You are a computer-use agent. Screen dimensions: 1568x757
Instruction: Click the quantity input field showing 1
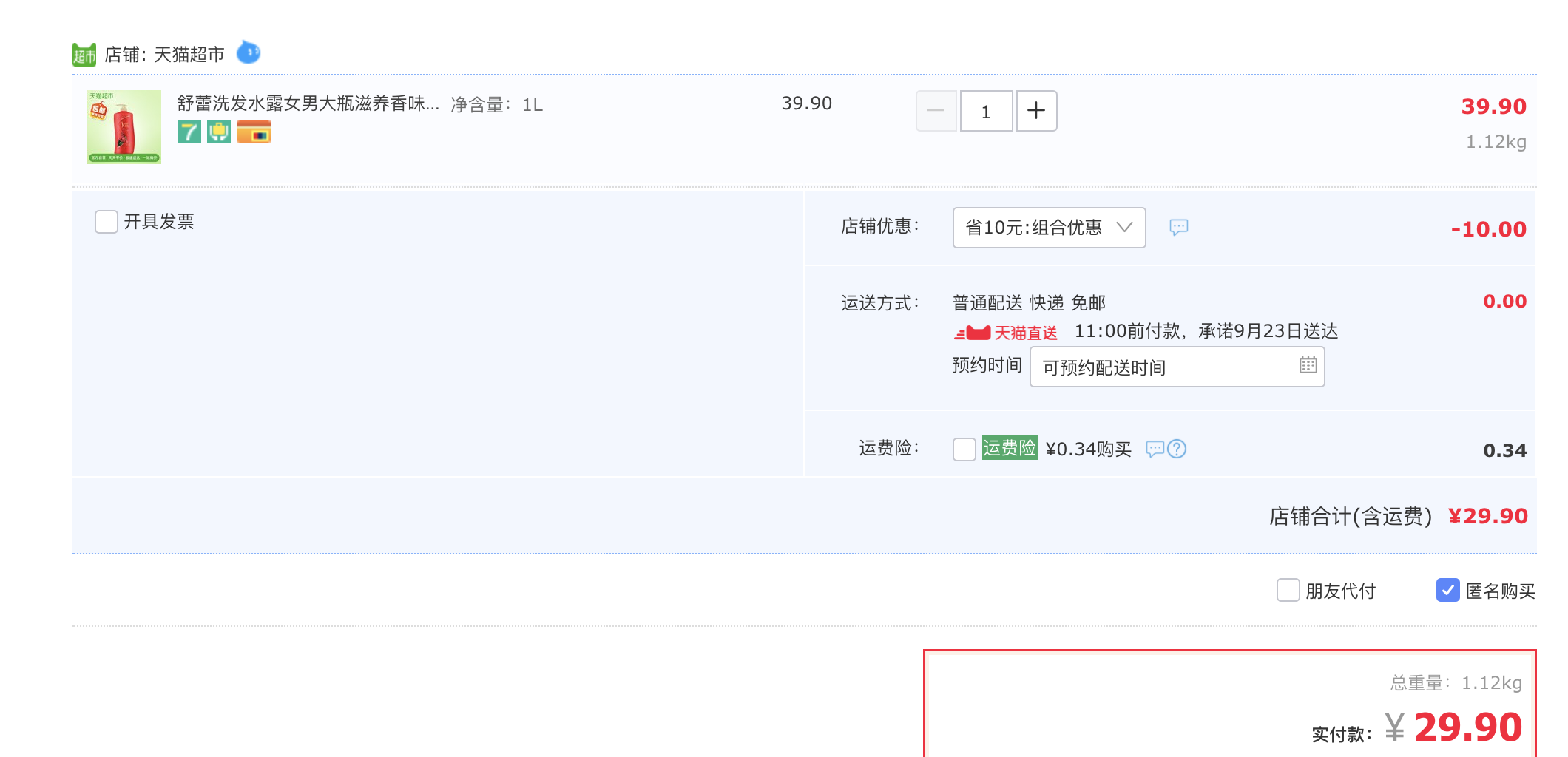(x=986, y=111)
